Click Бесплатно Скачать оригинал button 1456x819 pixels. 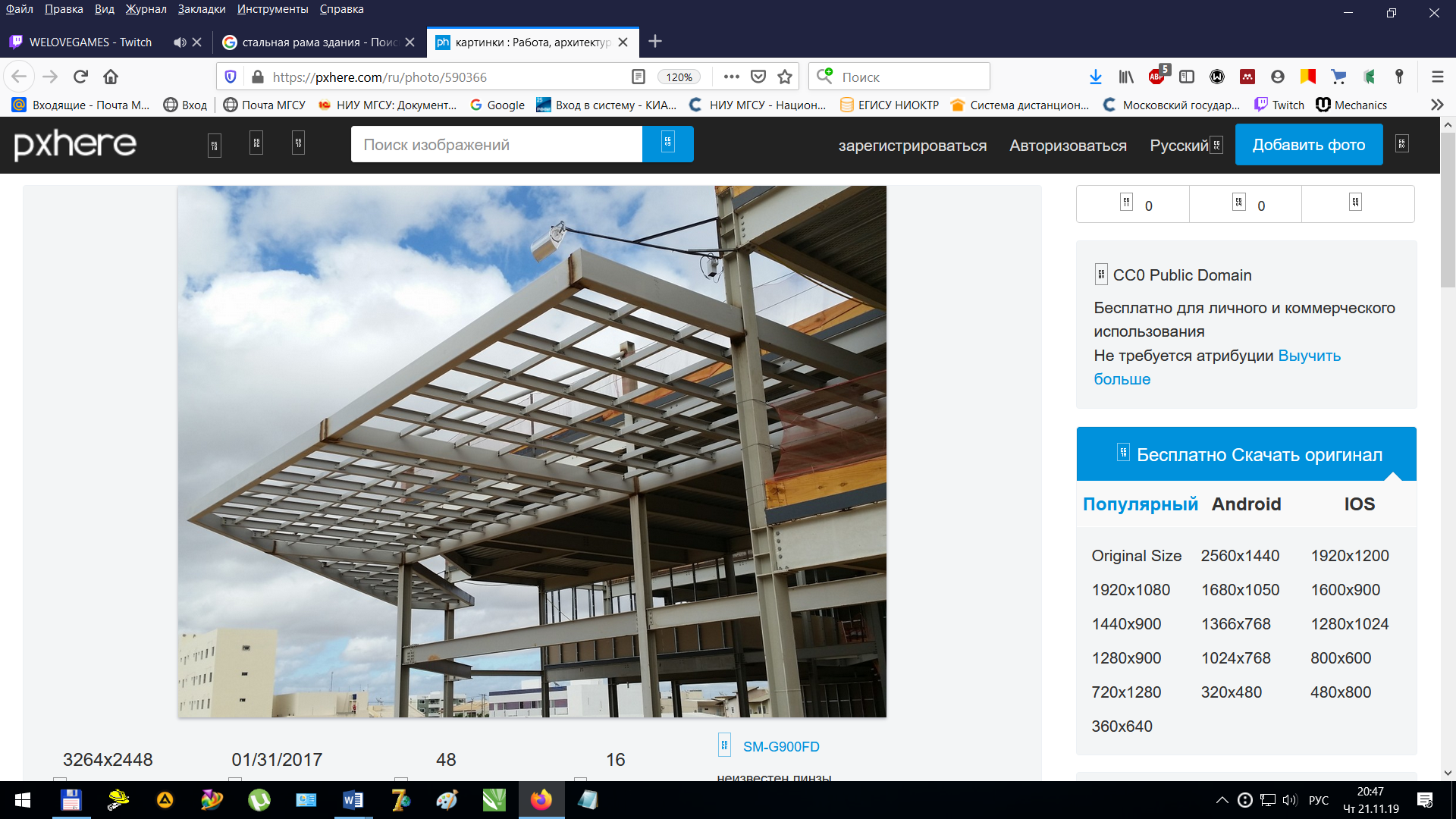click(1247, 453)
